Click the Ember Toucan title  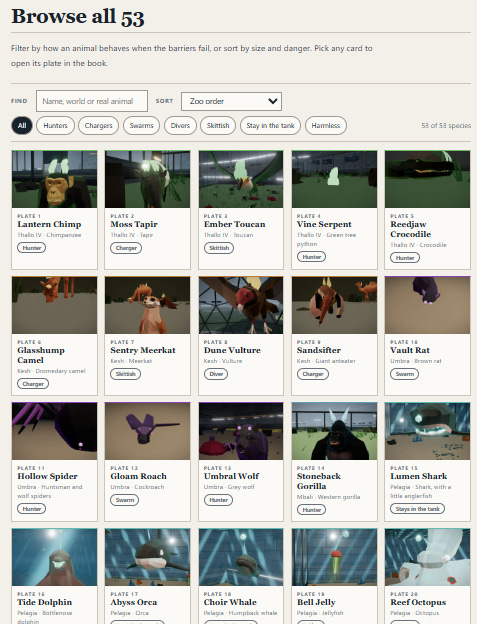pyautogui.click(x=235, y=224)
